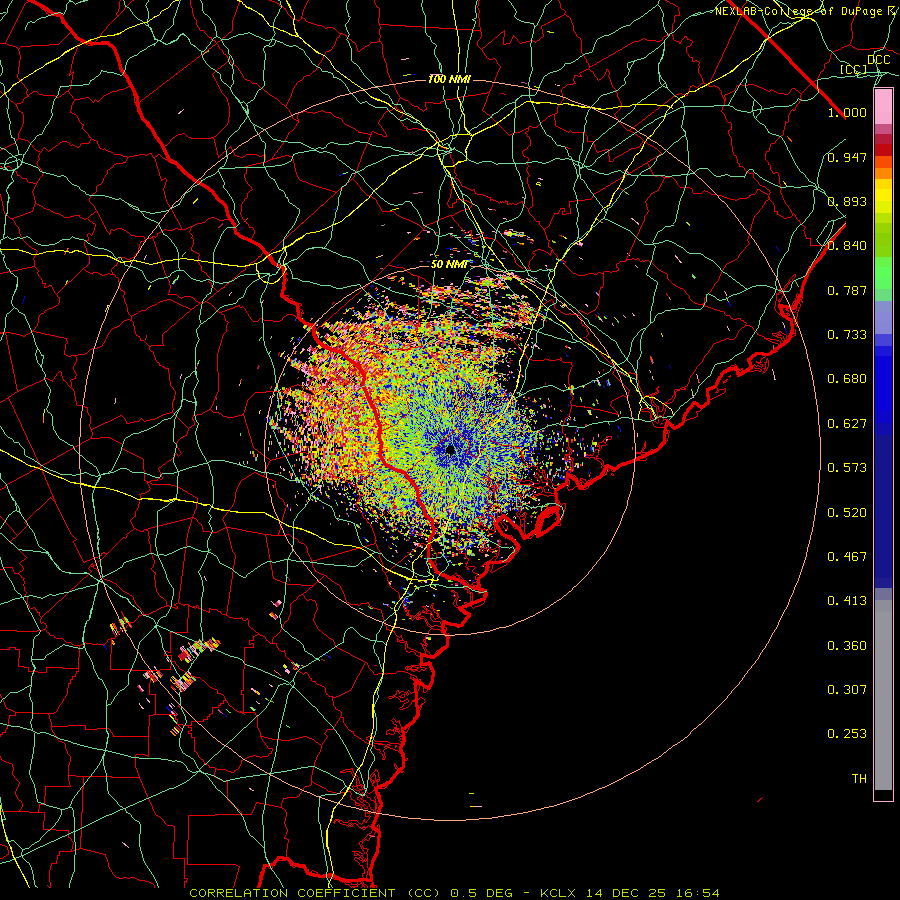
Task: Pick the lavender segment of the color bar
Action: [x=883, y=317]
